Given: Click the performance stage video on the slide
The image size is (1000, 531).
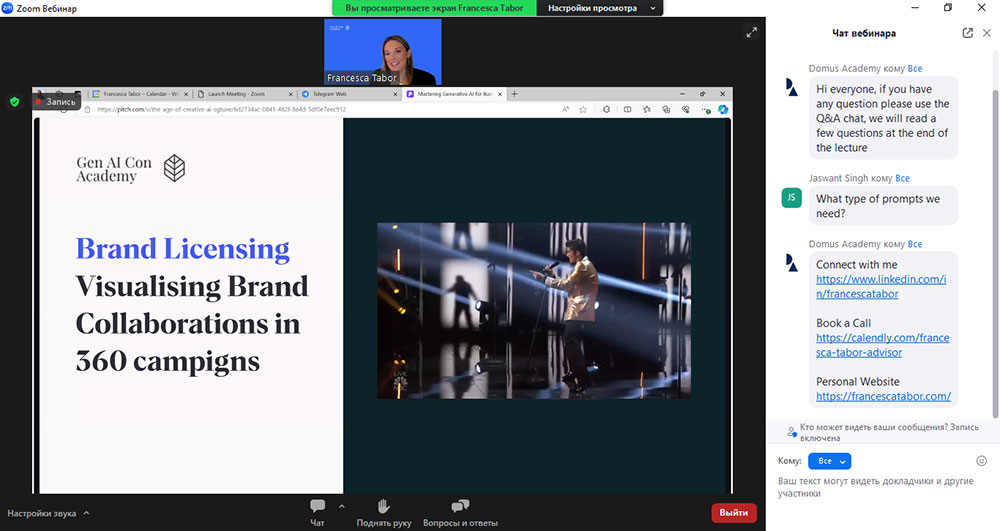Looking at the screenshot, I should click(x=534, y=310).
